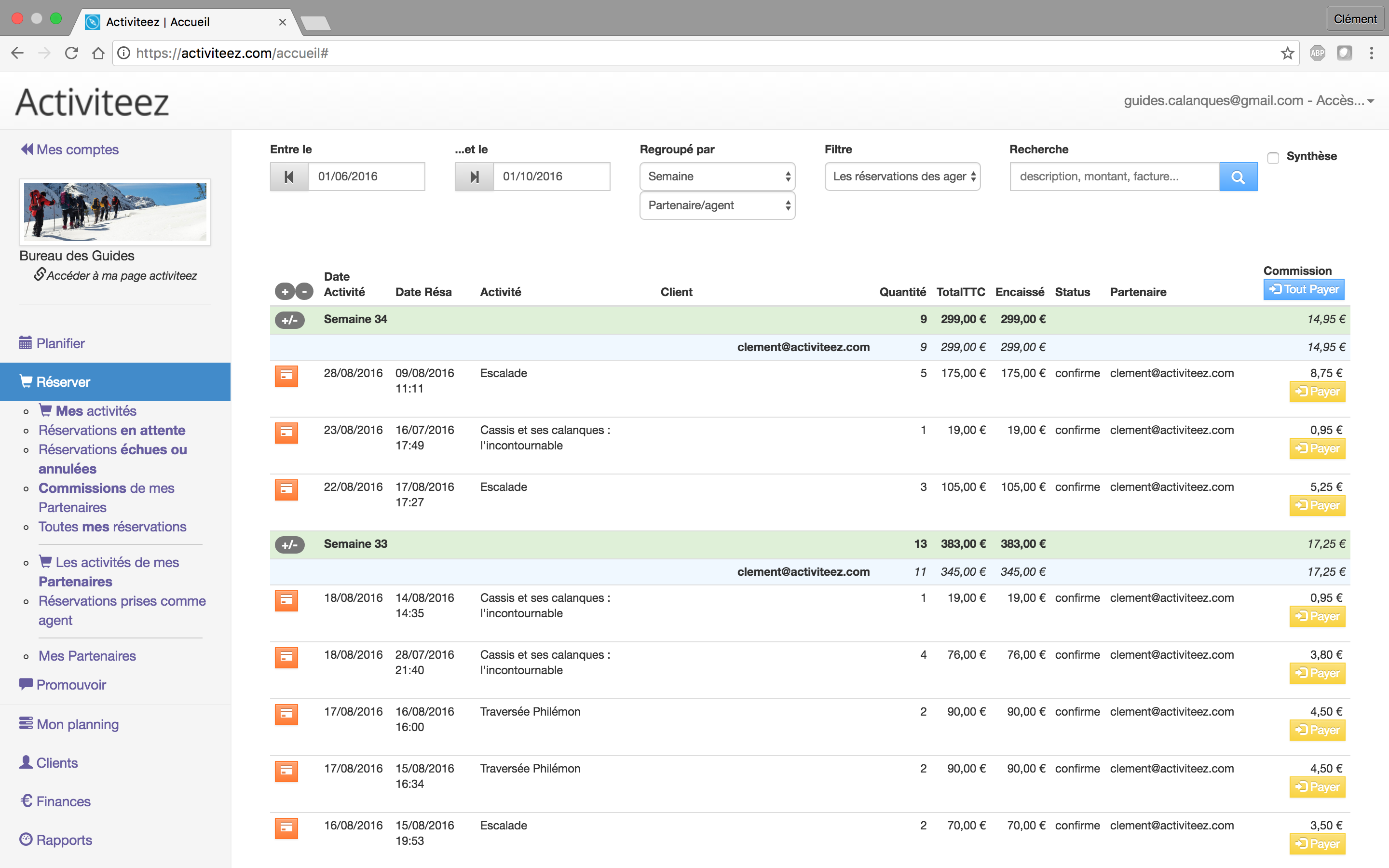The width and height of the screenshot is (1389, 868).
Task: Open the Adblock Plus extension icon
Action: tap(1317, 54)
